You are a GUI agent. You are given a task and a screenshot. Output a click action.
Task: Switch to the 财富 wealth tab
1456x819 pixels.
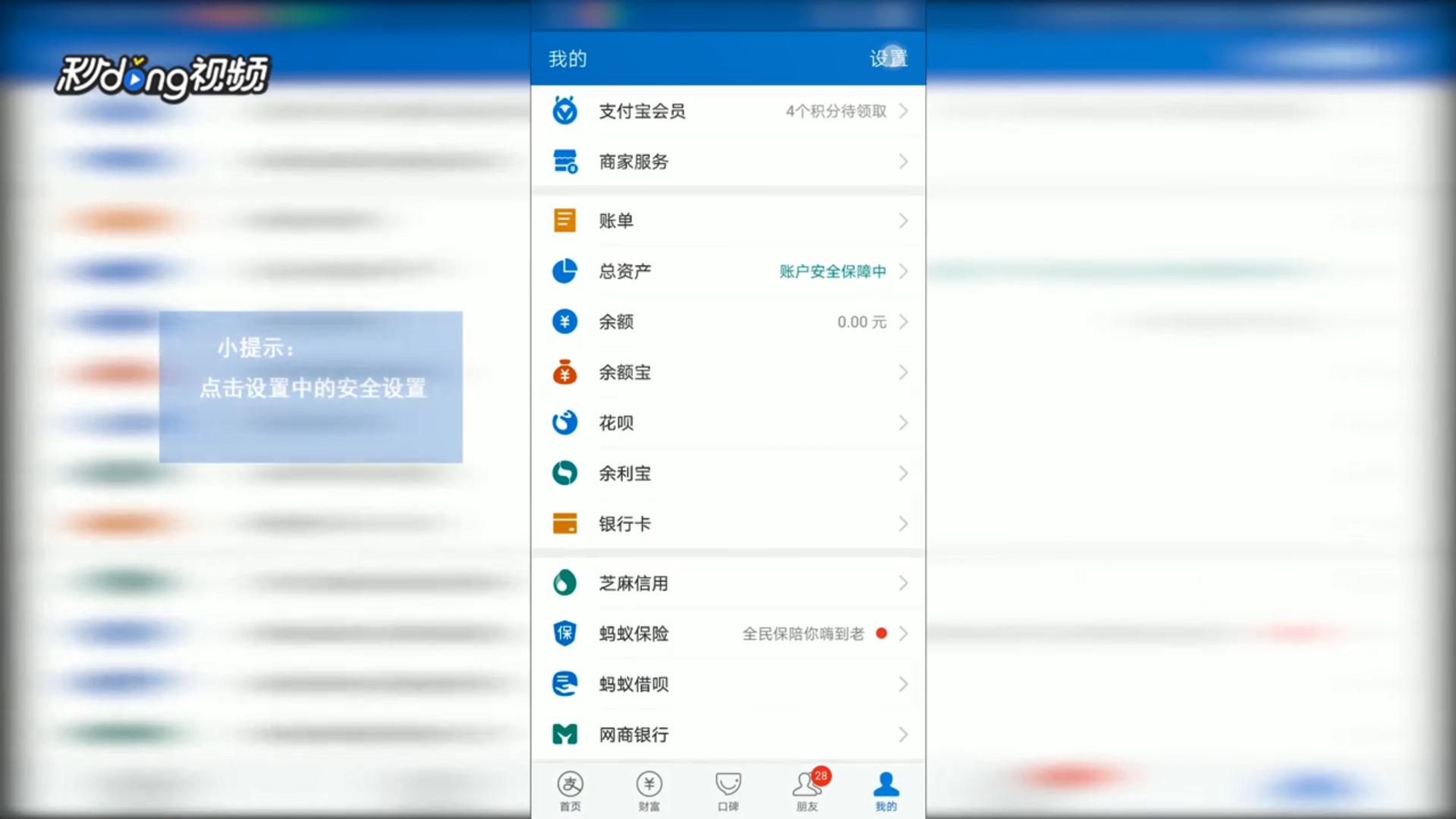649,791
